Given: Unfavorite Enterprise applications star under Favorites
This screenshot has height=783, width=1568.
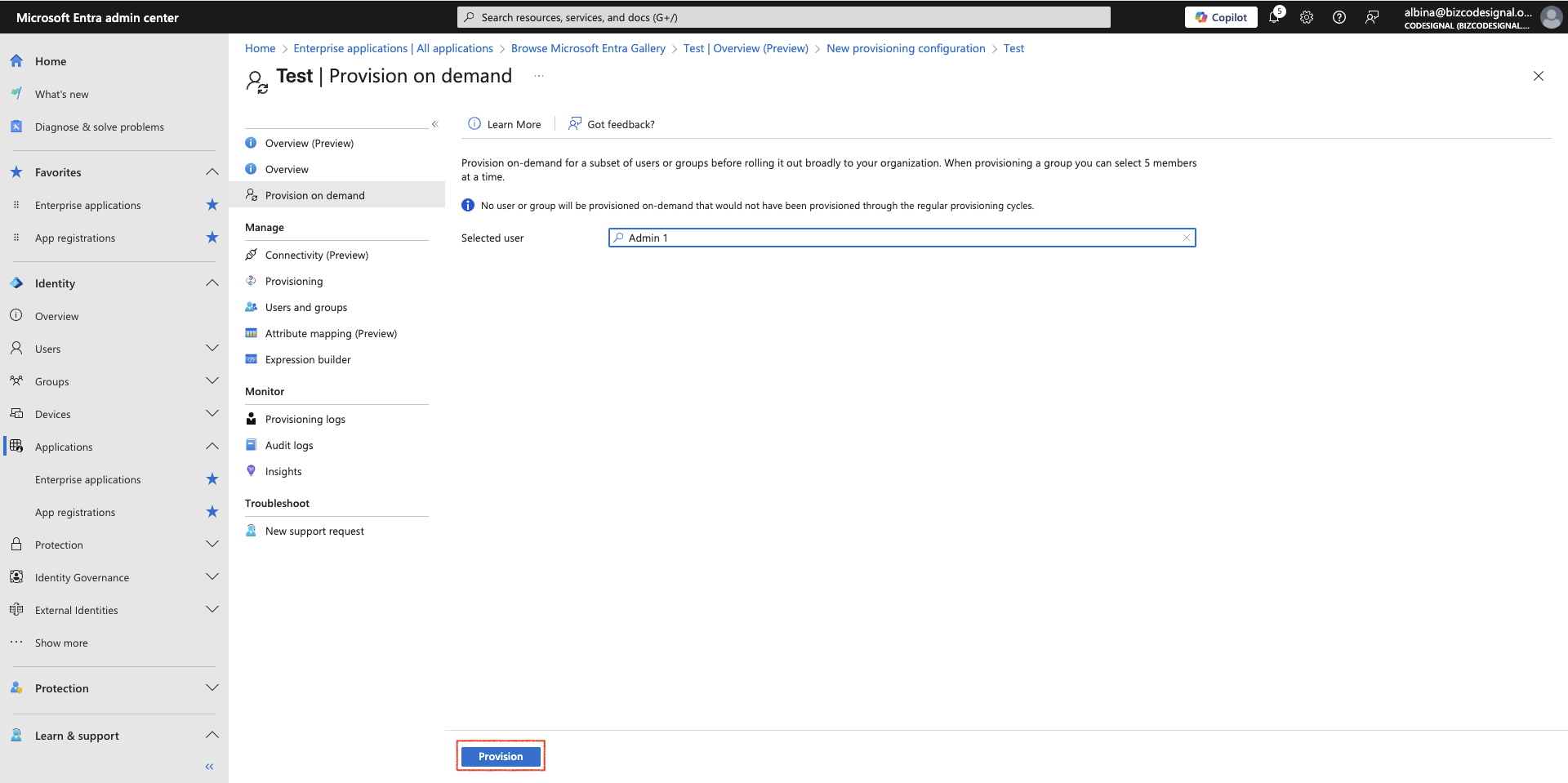Looking at the screenshot, I should 212,205.
